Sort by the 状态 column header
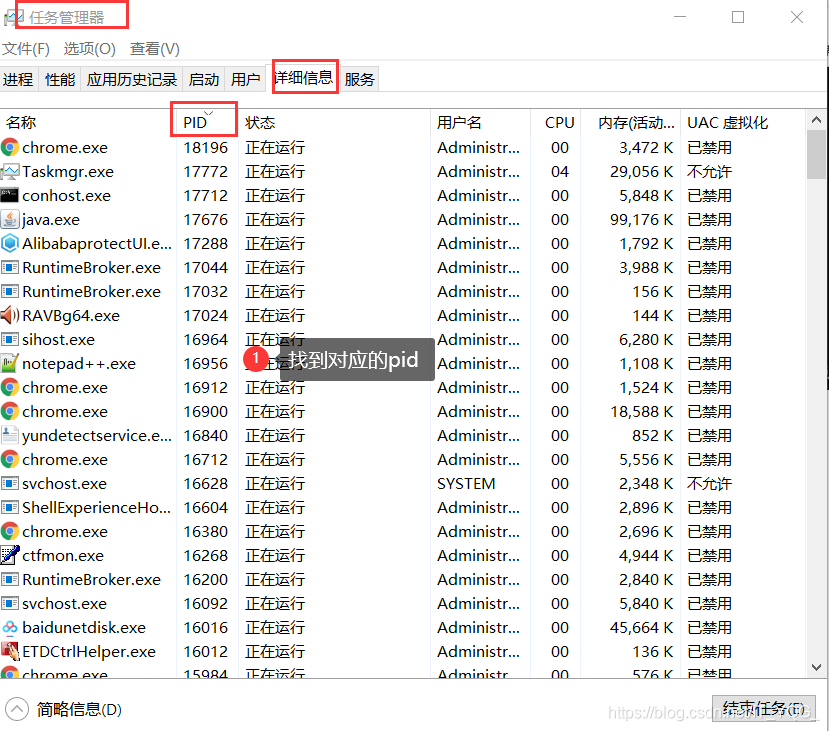 pos(334,123)
